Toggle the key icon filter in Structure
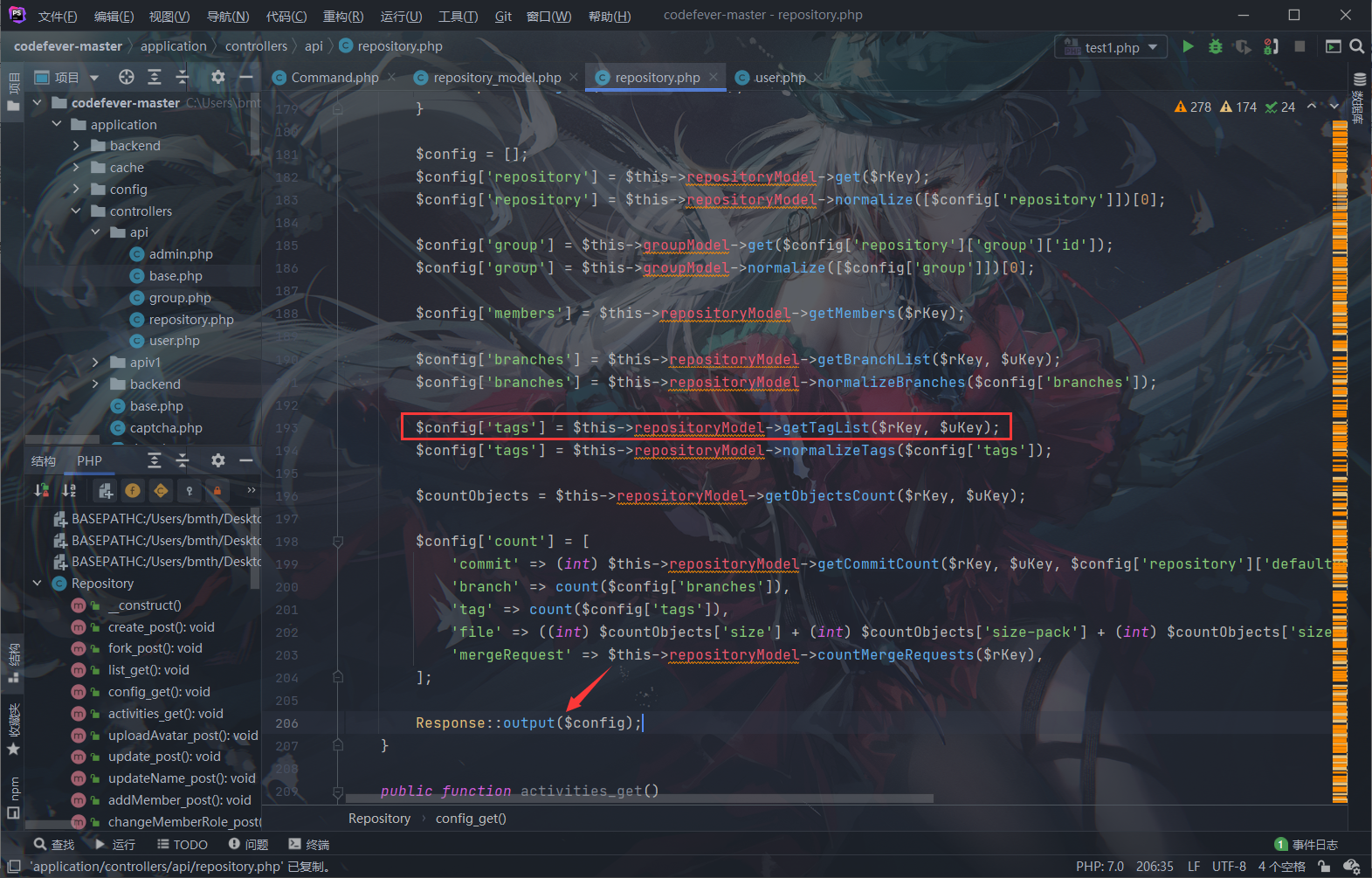Screen dimensions: 1372x878 pos(190,490)
